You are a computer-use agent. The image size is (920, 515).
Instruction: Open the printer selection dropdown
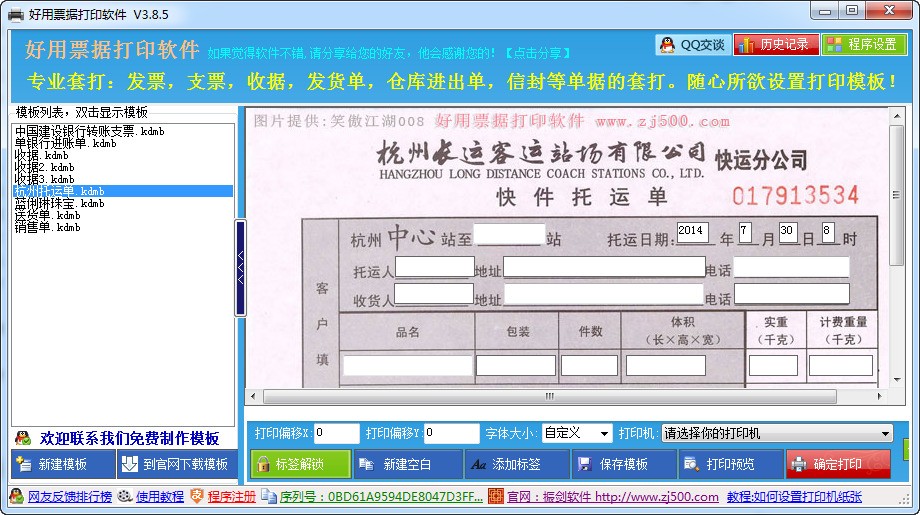[x=777, y=433]
